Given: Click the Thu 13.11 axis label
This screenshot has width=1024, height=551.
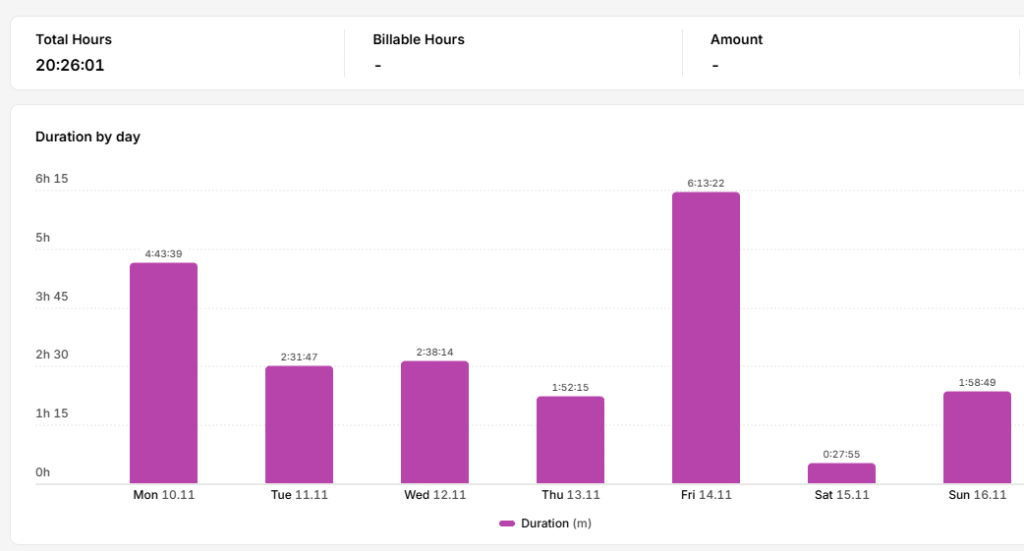Looking at the screenshot, I should pos(571,495).
